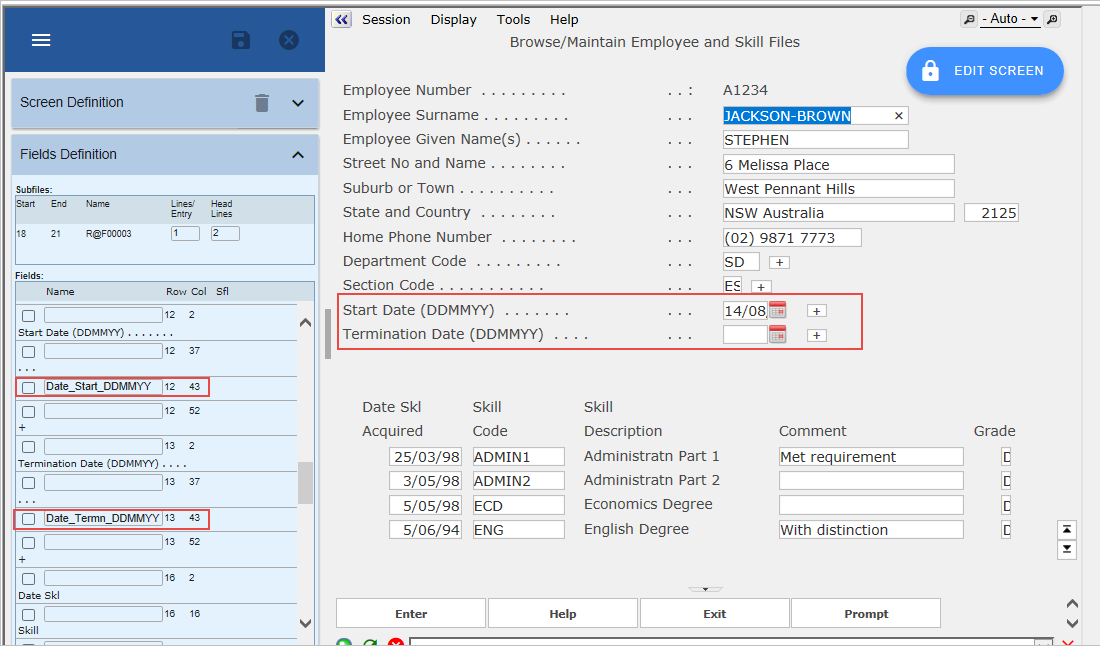Tick the Date_Start_DDMMYY field checkbox
Viewport: 1100px width, 646px height.
(x=29, y=387)
